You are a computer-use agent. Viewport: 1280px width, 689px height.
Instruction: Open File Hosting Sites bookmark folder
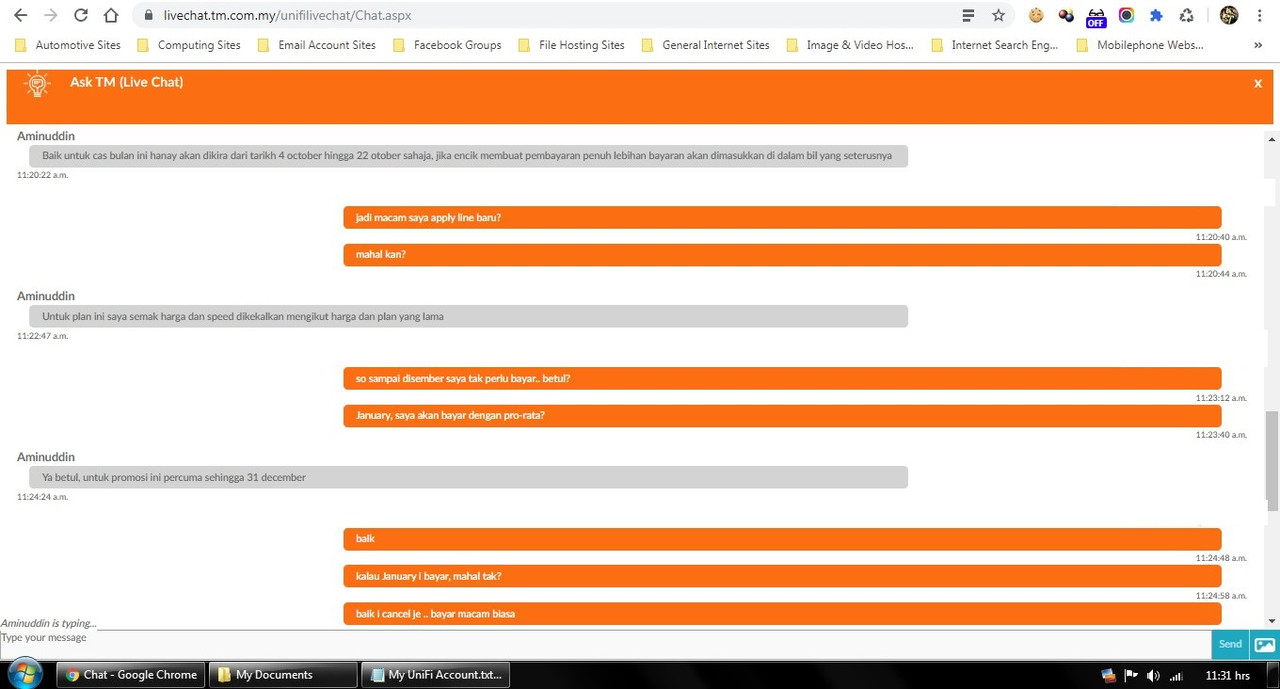click(x=571, y=45)
